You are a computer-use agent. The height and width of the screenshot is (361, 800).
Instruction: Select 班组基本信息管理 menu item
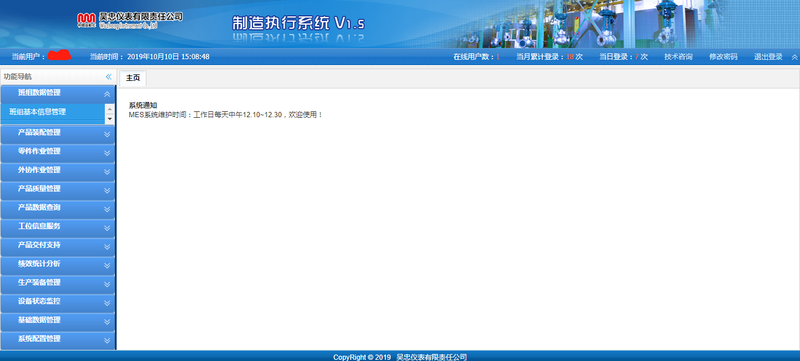(38, 112)
